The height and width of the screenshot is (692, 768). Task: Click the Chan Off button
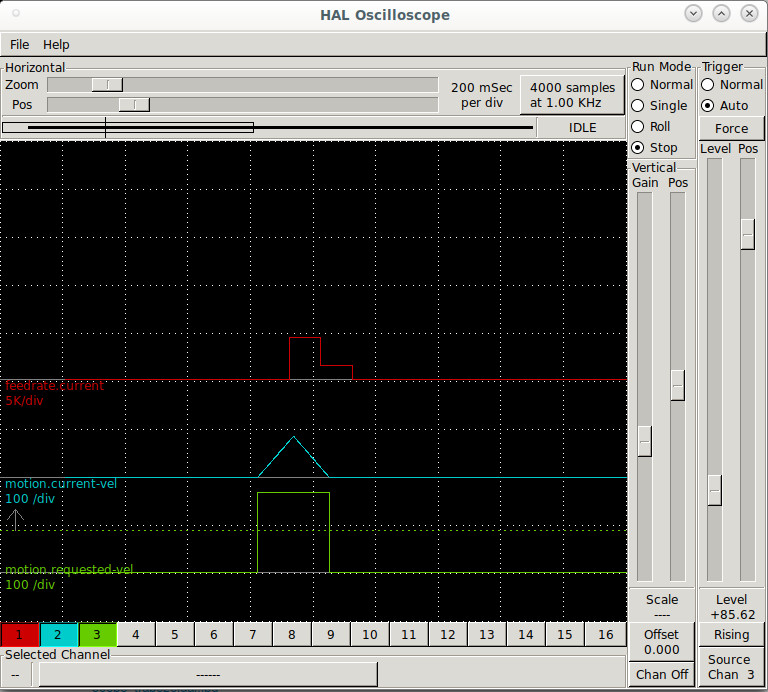(662, 674)
